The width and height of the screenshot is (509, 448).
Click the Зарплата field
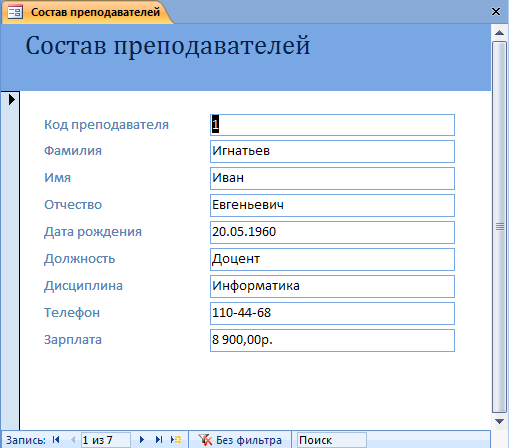pos(332,340)
